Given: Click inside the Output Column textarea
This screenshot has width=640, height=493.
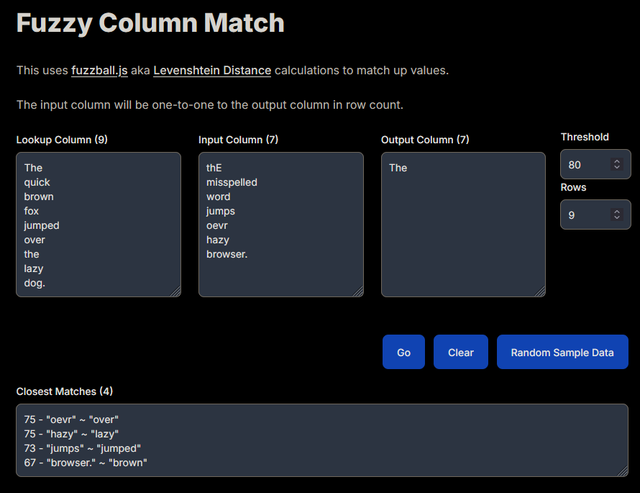Looking at the screenshot, I should [463, 224].
